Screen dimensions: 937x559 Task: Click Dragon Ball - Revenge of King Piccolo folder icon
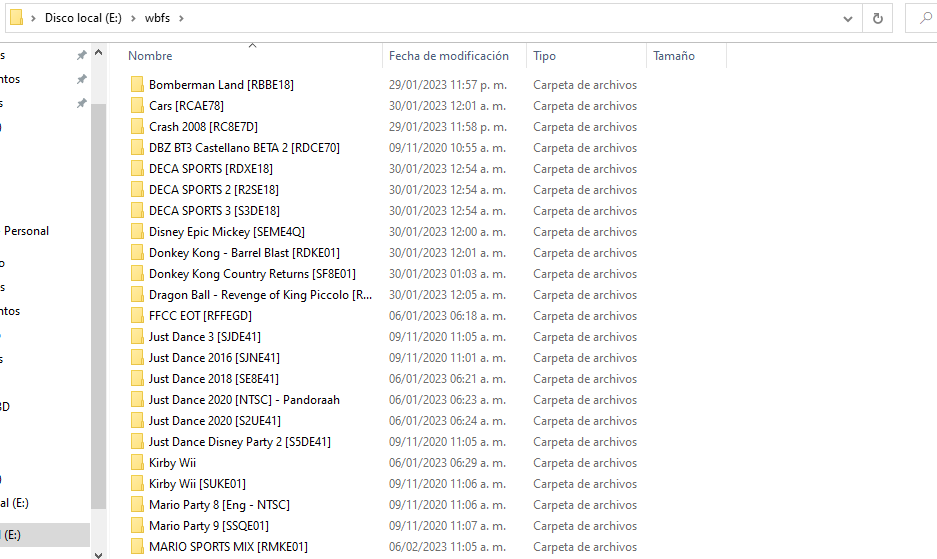coord(137,294)
